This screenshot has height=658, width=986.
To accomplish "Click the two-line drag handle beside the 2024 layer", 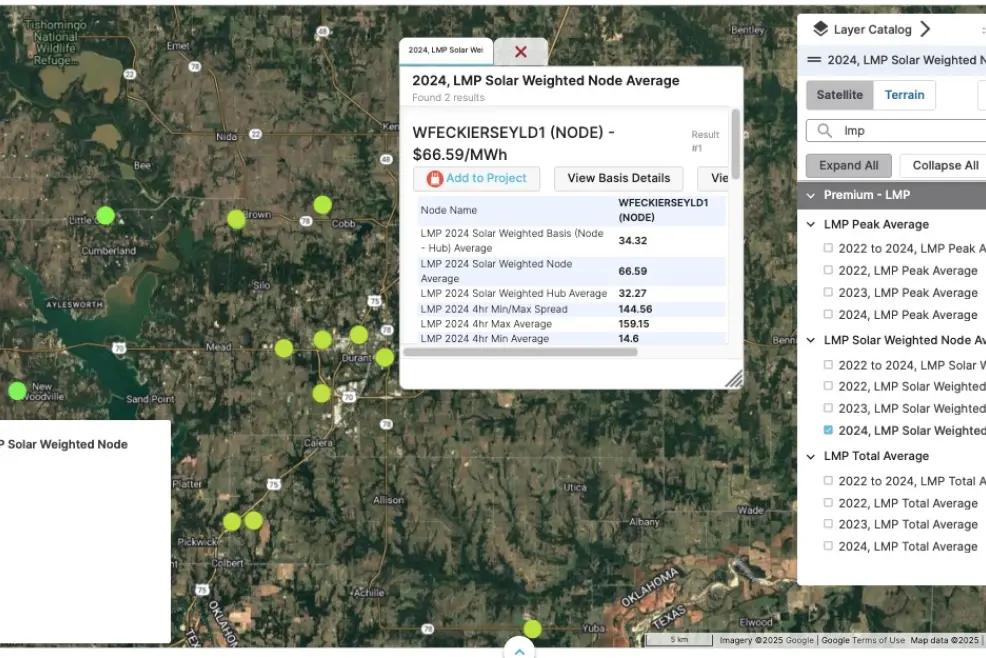I will 814,60.
